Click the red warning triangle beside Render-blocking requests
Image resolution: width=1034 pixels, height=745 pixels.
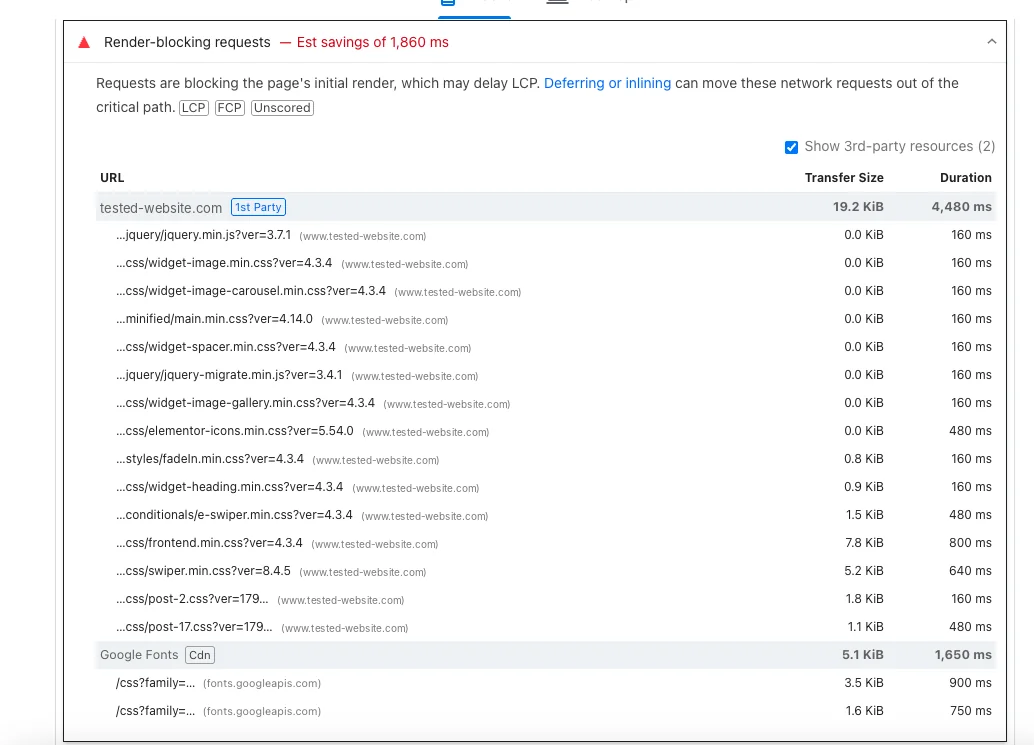point(84,43)
